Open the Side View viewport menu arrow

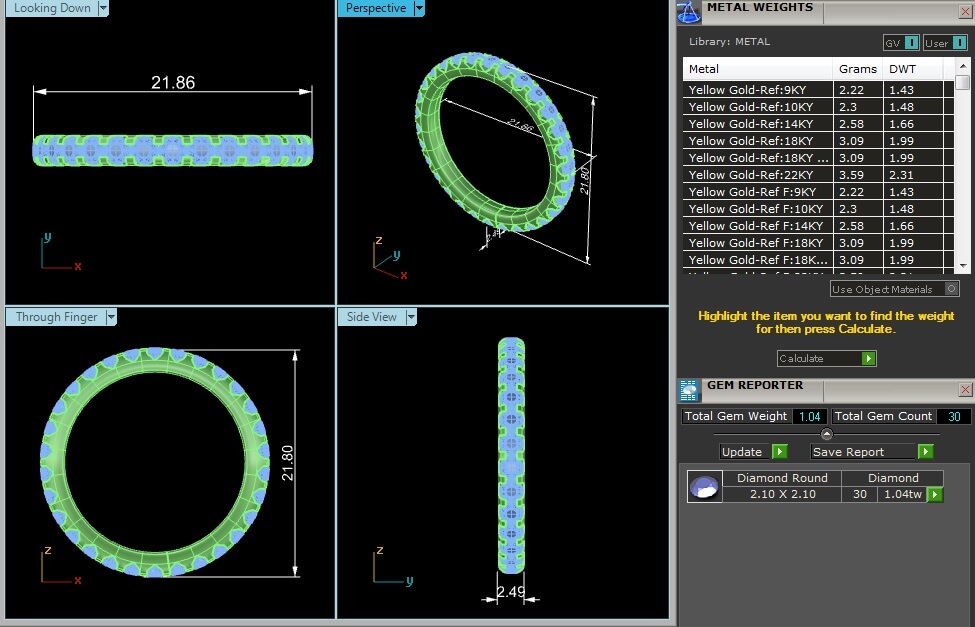coord(410,317)
